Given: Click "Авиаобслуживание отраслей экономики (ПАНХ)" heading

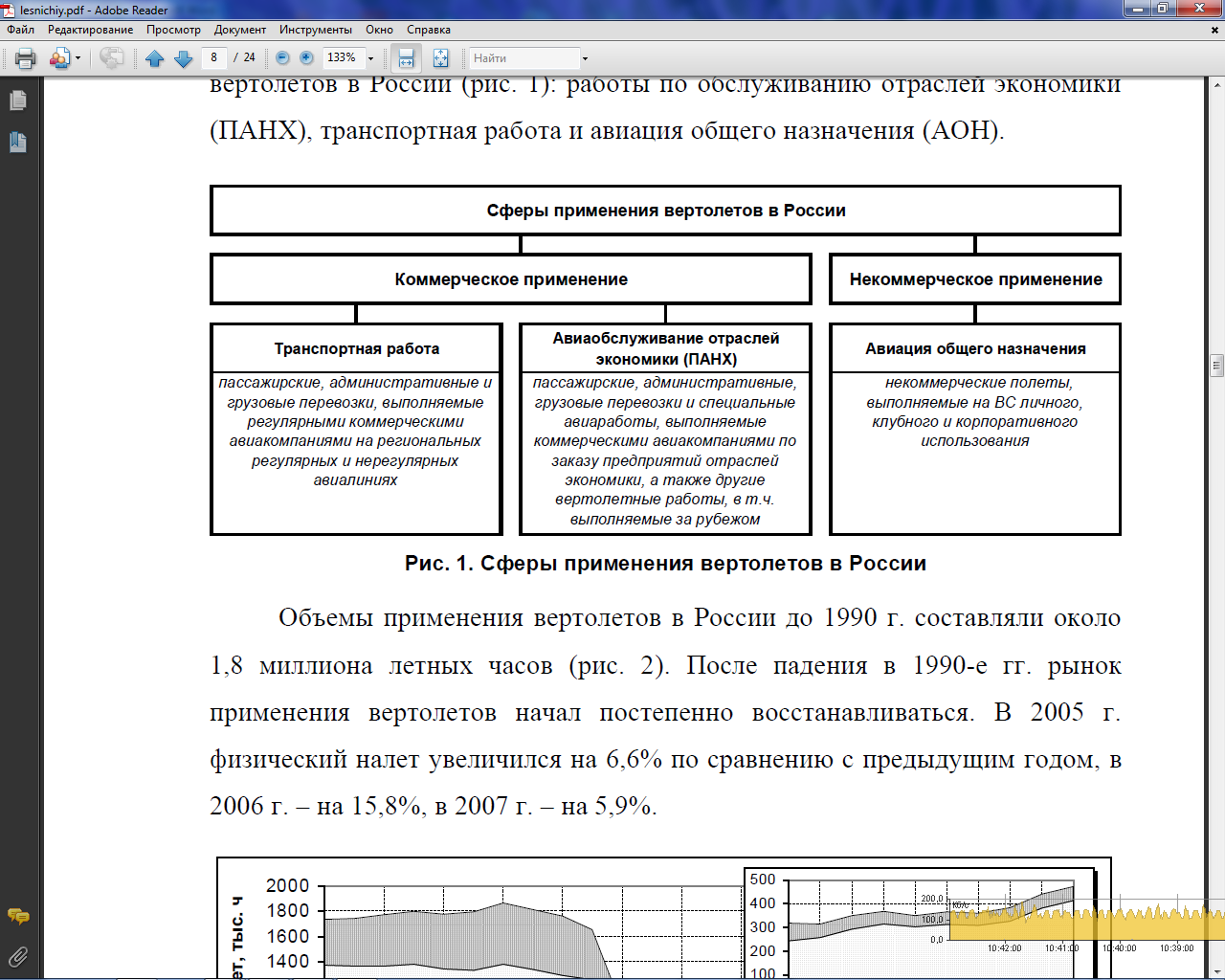Looking at the screenshot, I should point(665,348).
